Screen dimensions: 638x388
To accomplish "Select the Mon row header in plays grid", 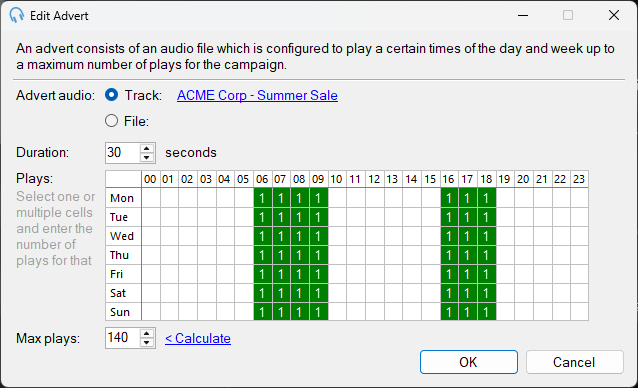I will tap(123, 198).
